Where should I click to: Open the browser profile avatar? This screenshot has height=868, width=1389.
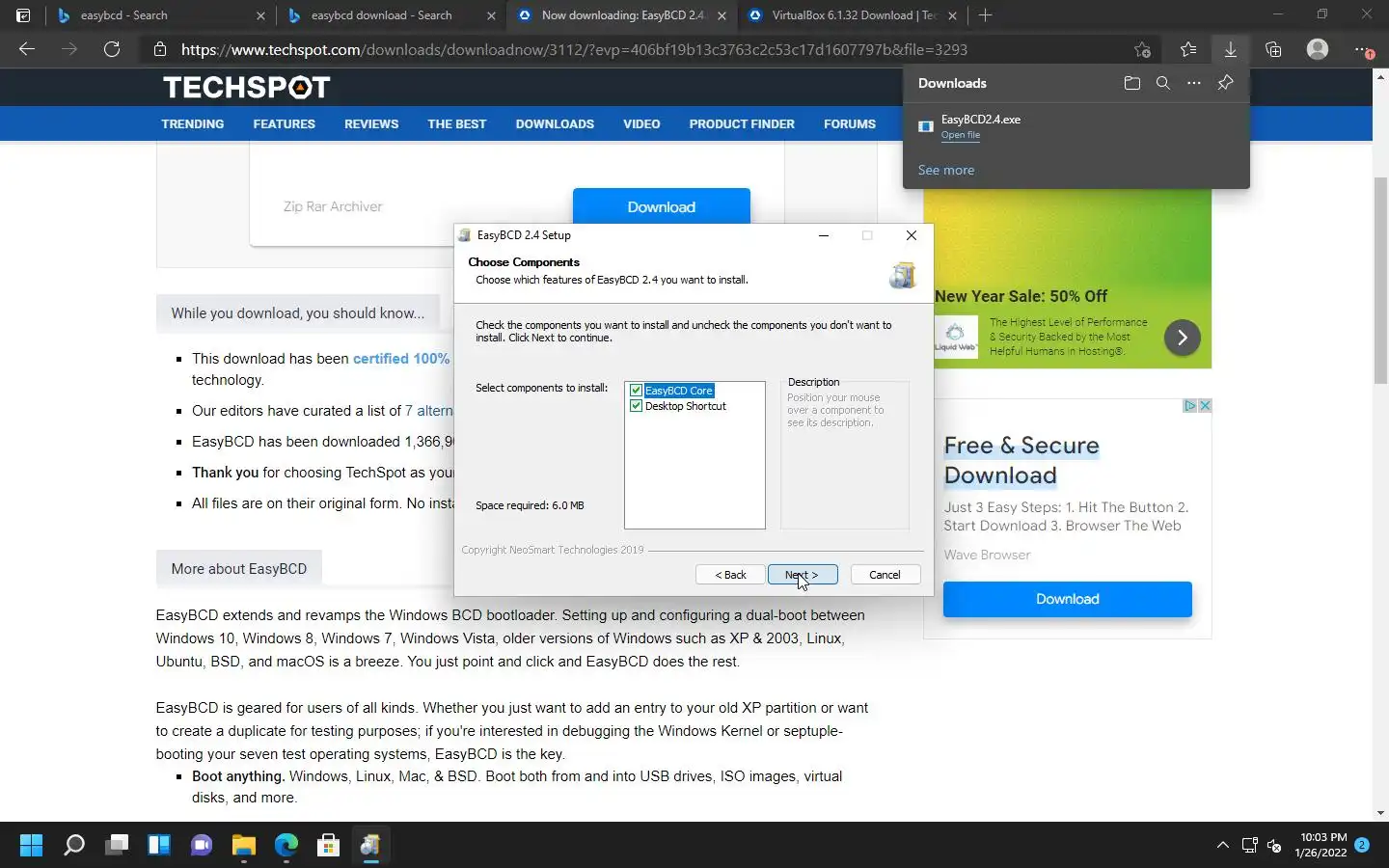pos(1318,49)
